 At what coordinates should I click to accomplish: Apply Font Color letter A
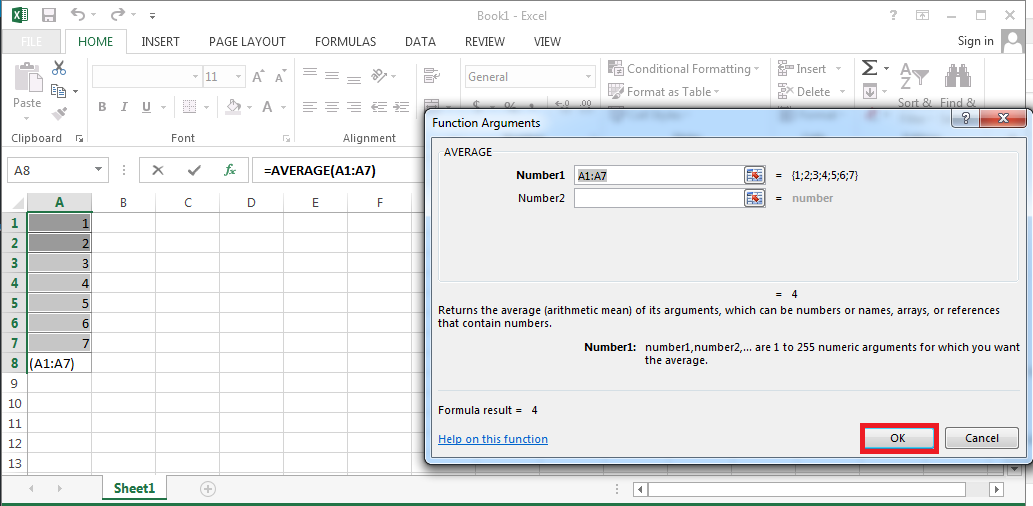click(267, 107)
